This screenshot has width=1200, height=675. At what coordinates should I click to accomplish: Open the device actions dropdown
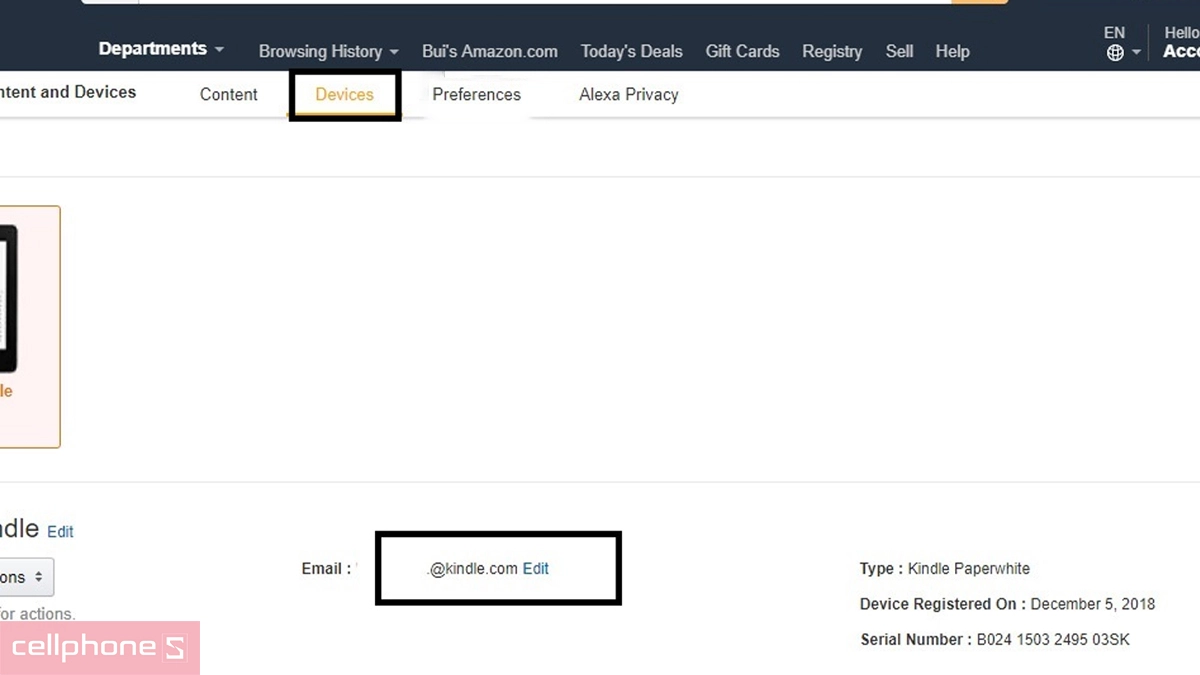26,577
